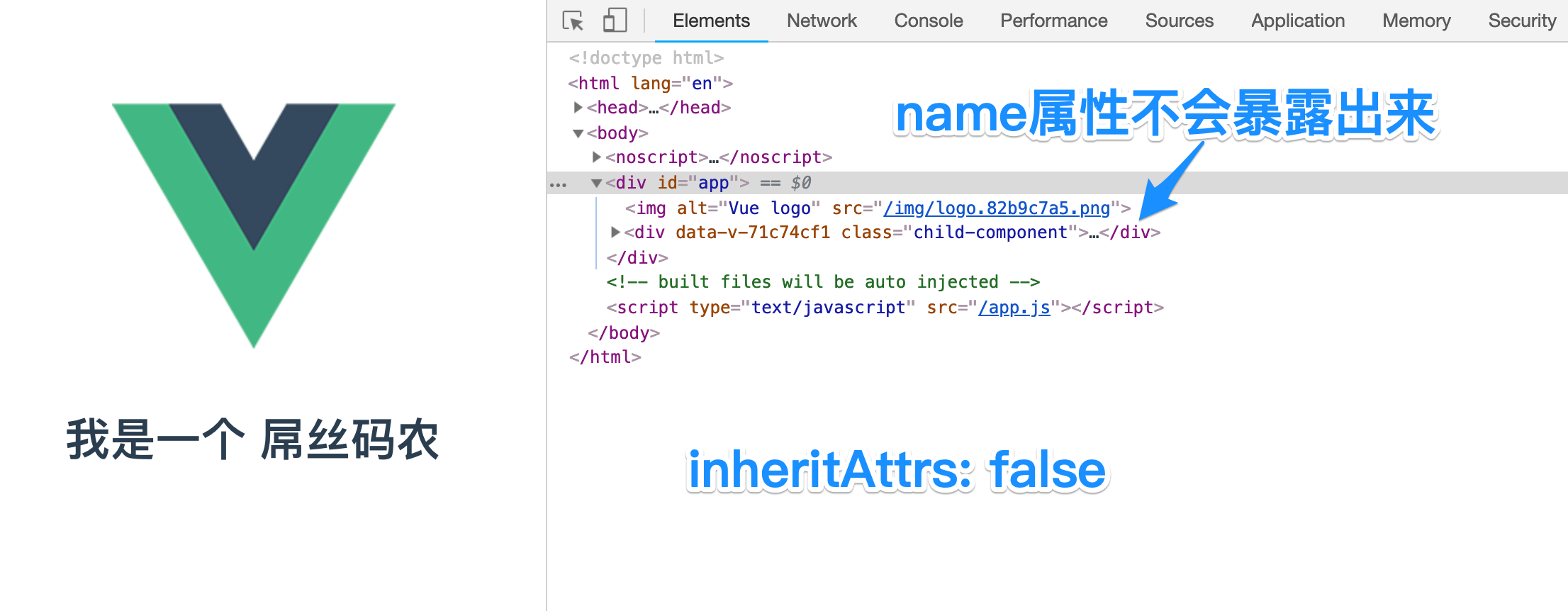This screenshot has height=611, width=1568.
Task: Click the three-dots menu beside div#app
Action: pyautogui.click(x=559, y=184)
